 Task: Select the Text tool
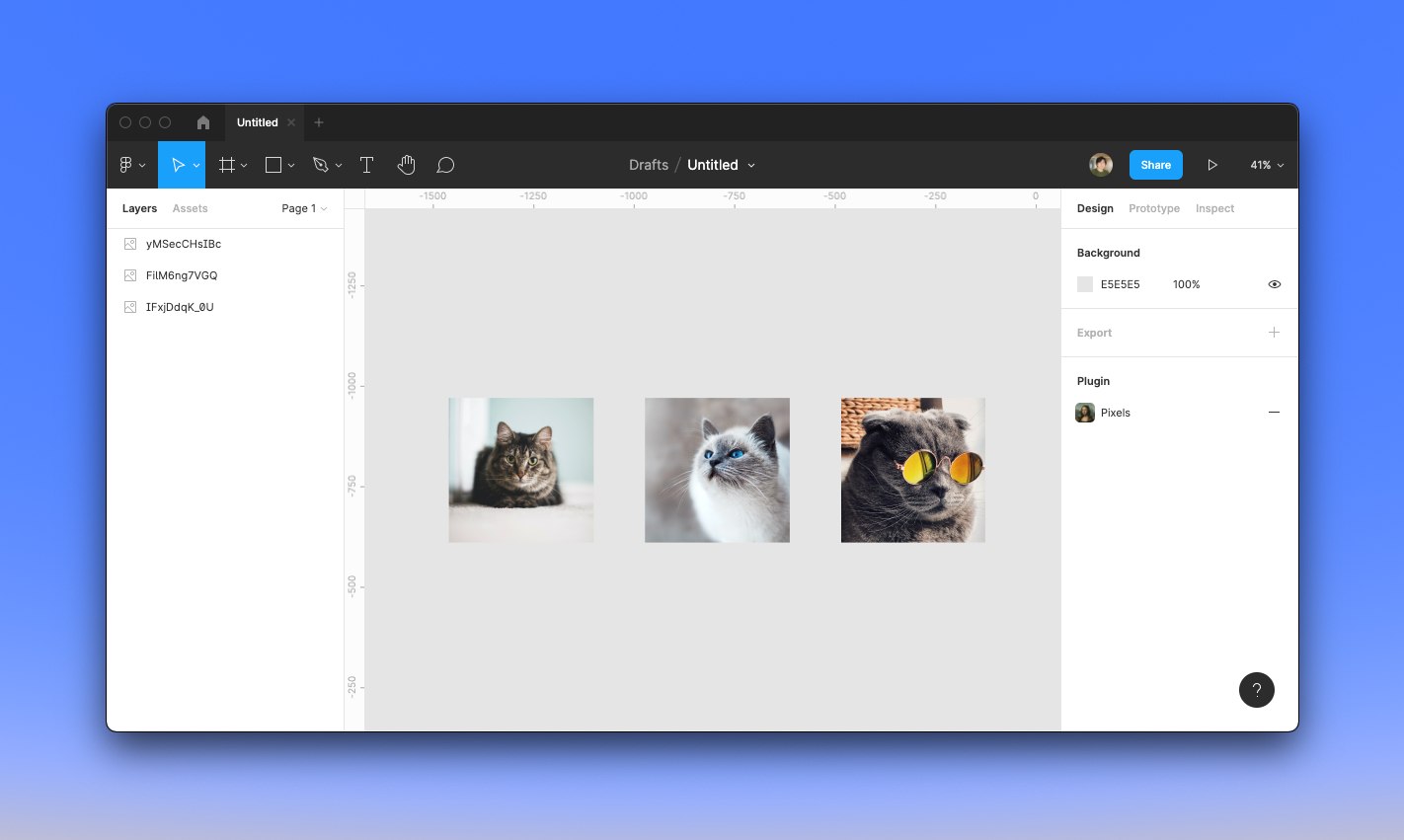pos(366,165)
